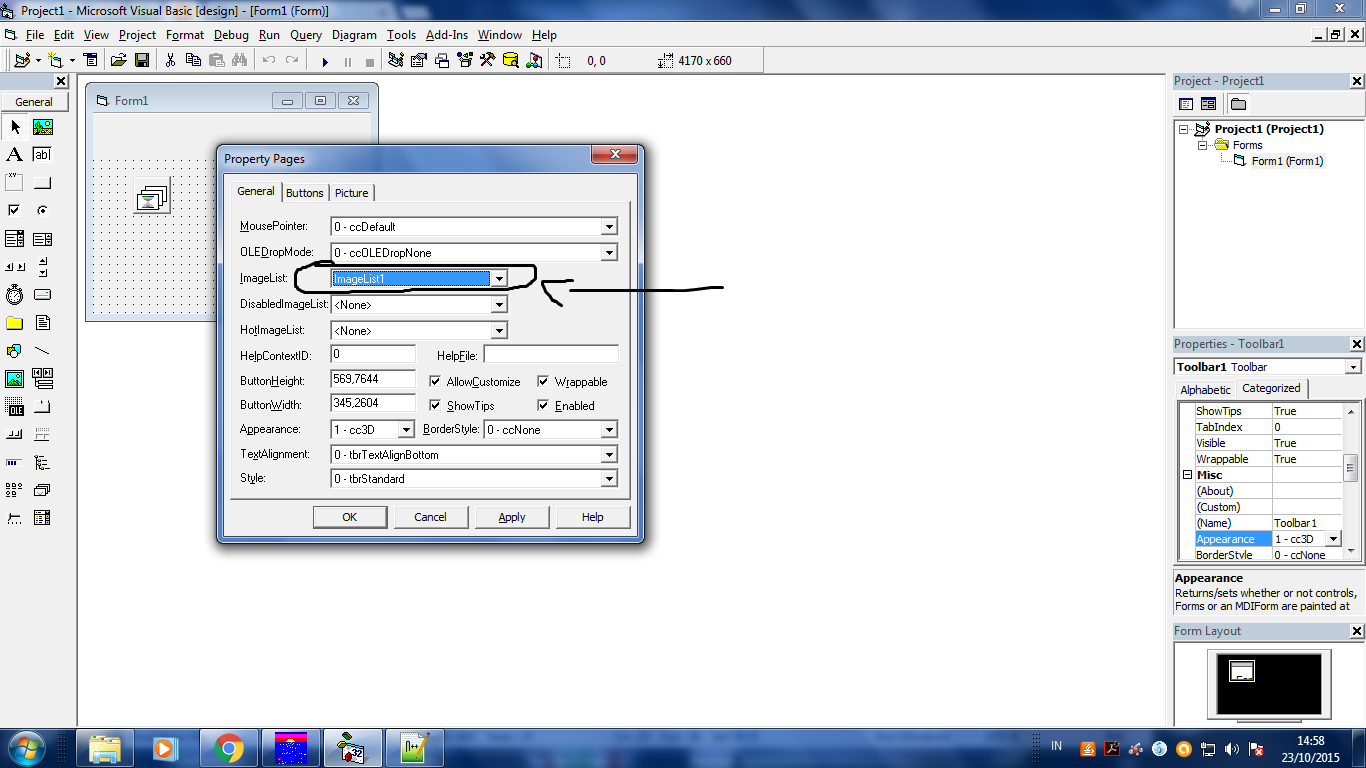Select the Timer control in the toolbox

15,294
